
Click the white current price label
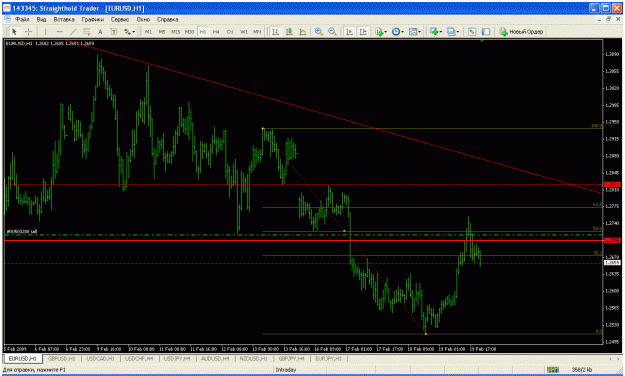pyautogui.click(x=612, y=263)
